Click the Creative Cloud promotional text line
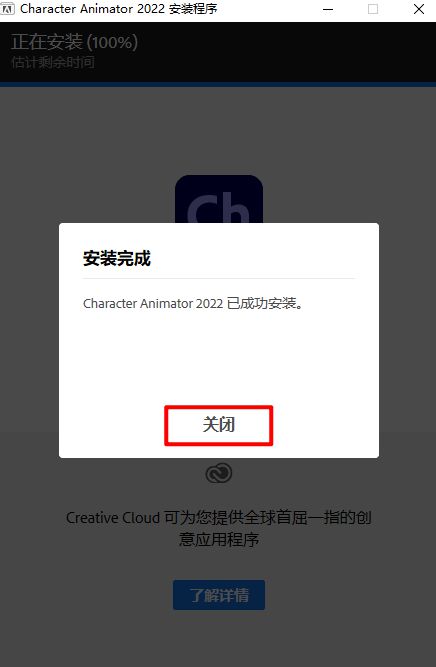The height and width of the screenshot is (667, 436). pos(219,518)
